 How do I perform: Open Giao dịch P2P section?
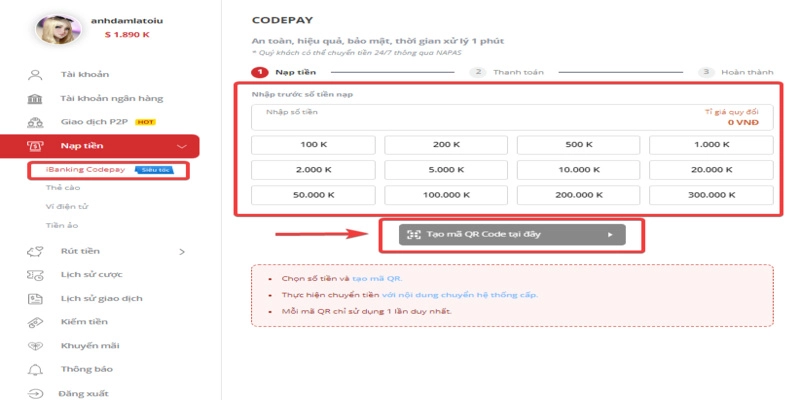[x=94, y=122]
